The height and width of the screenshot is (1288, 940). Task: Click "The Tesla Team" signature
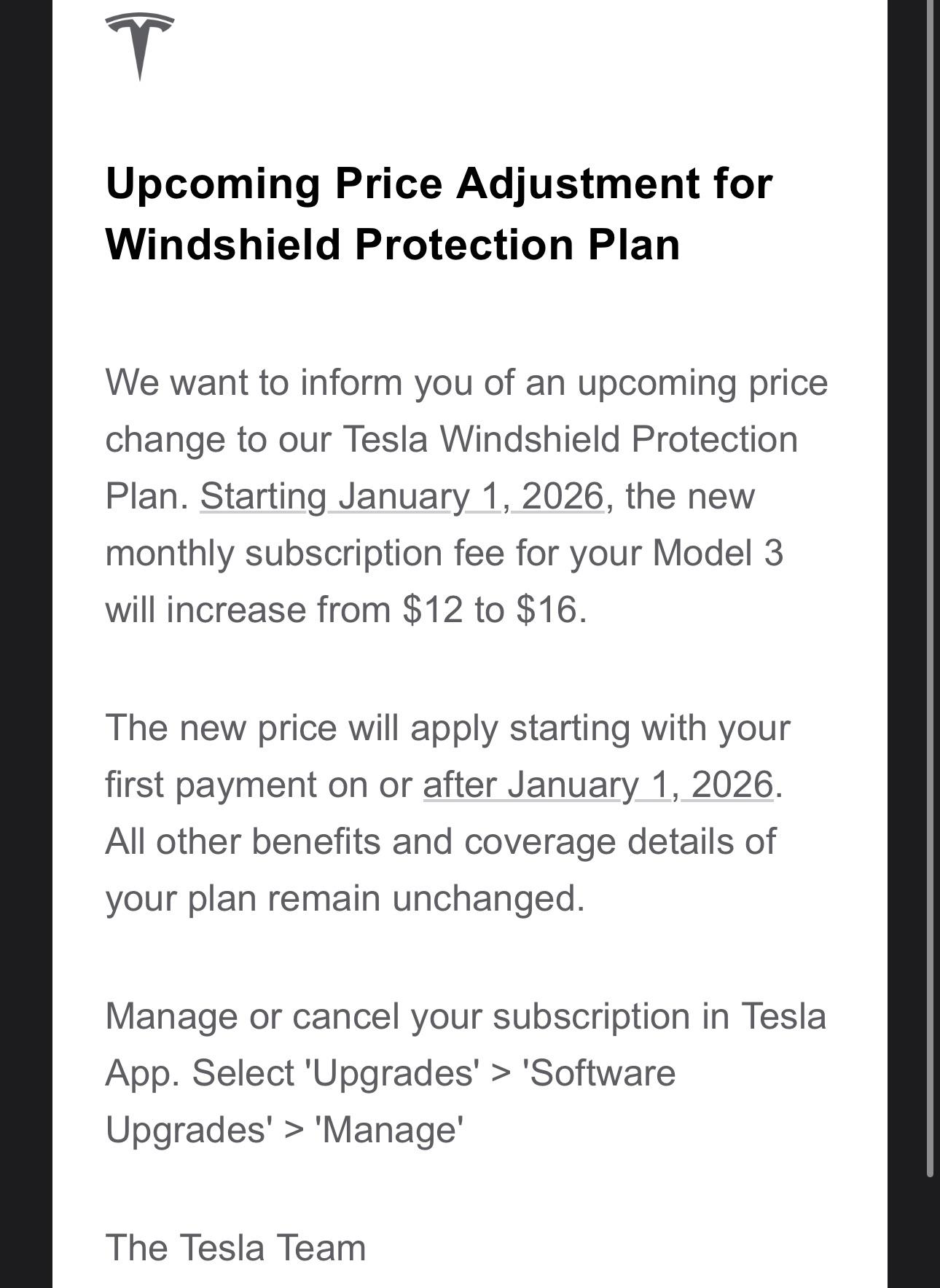235,1247
